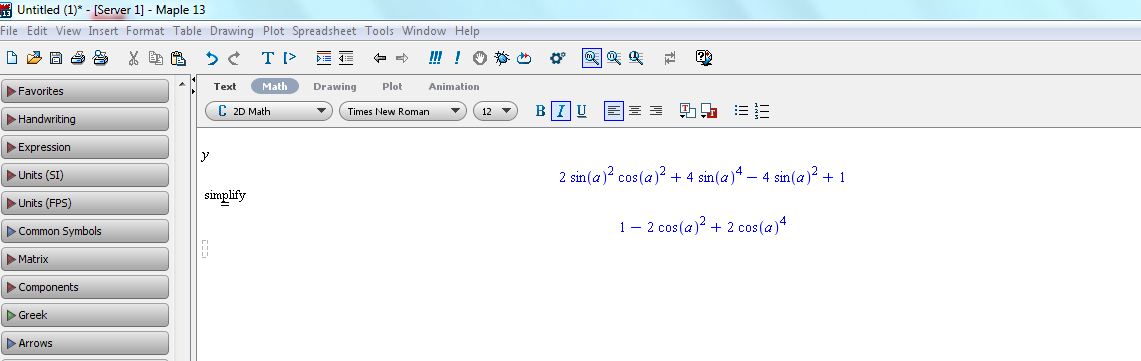Click the debugger bug icon
This screenshot has height=361, width=1141.
502,58
